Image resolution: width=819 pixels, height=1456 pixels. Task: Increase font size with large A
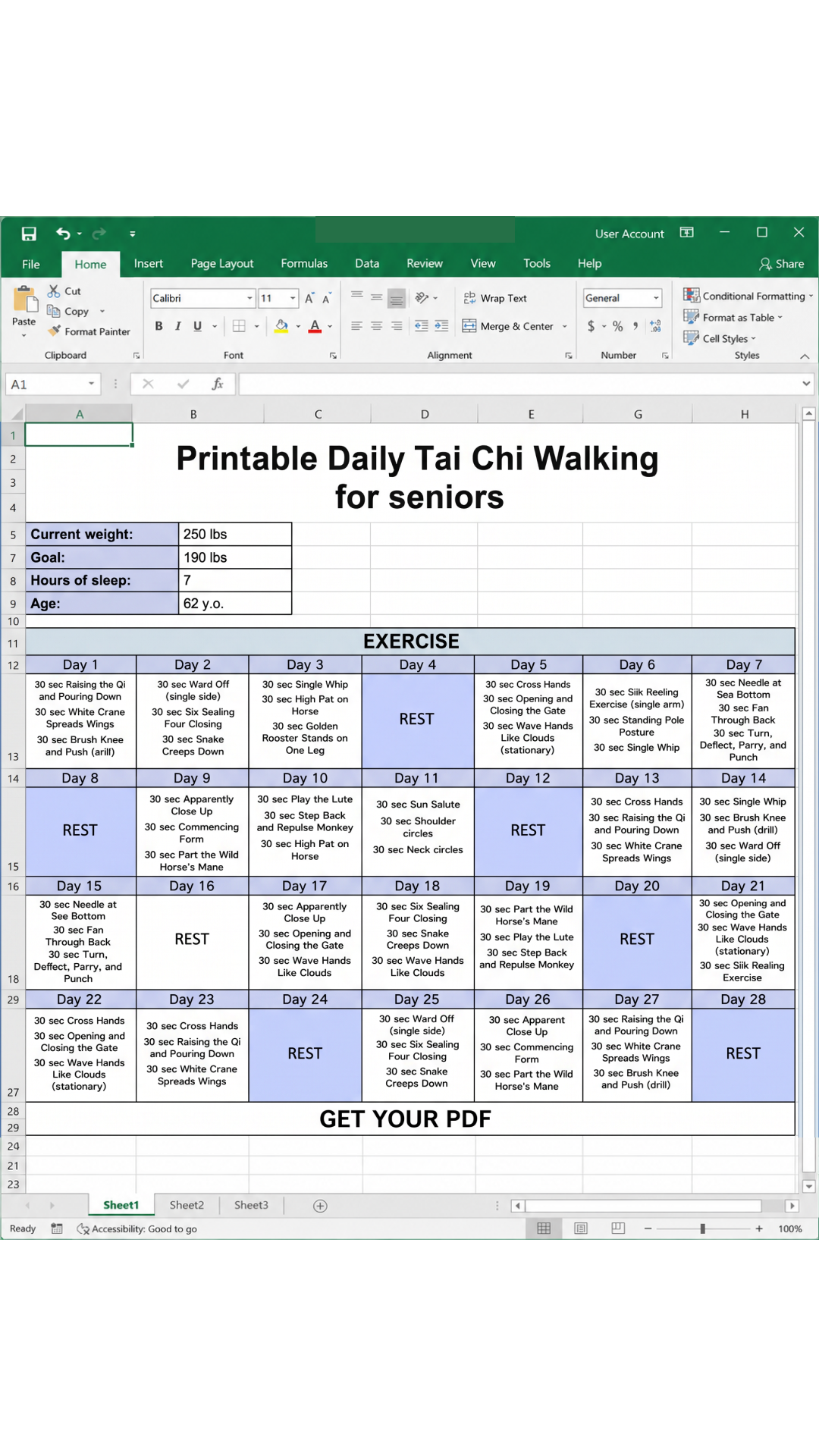point(309,298)
